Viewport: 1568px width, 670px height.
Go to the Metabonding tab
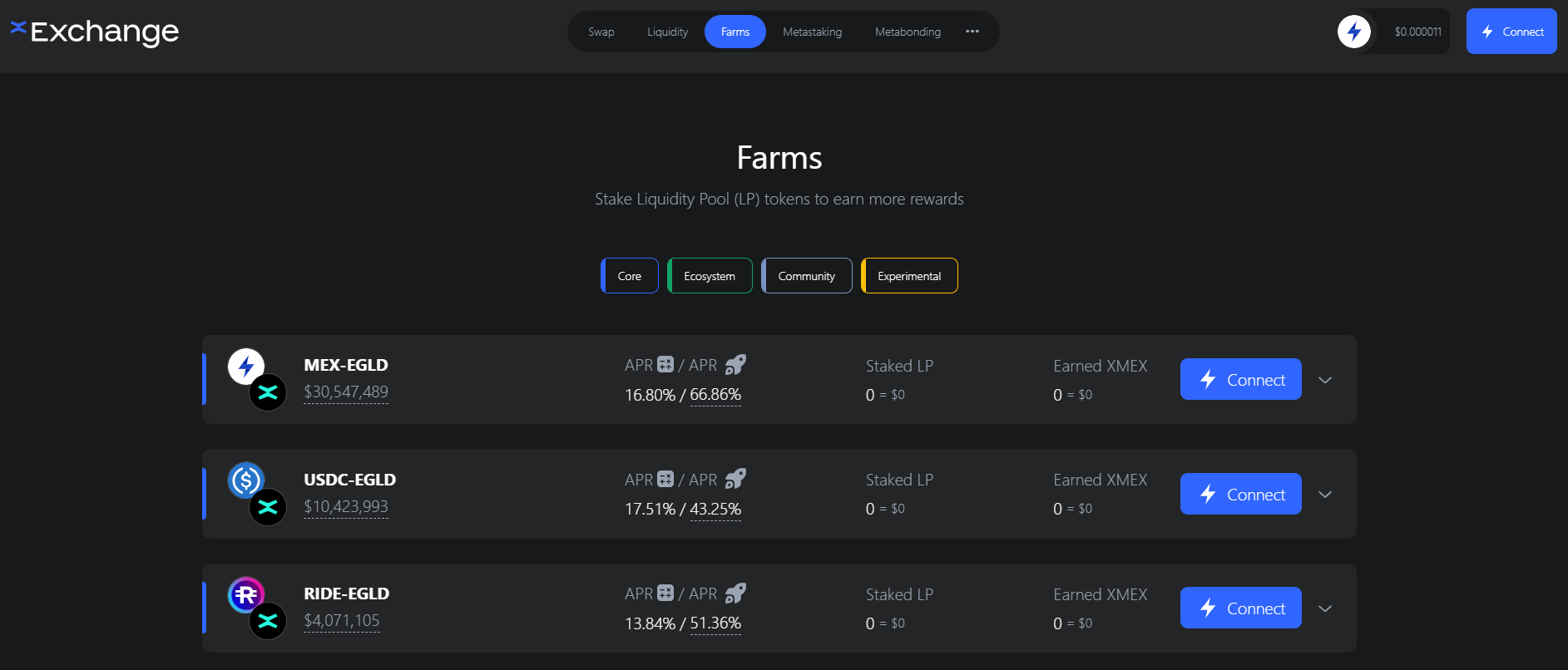[x=908, y=32]
